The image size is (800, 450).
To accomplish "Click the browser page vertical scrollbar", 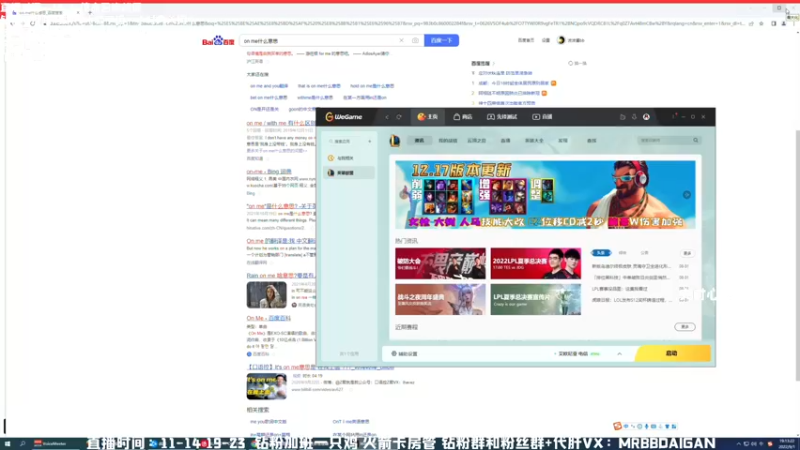I will [x=797, y=255].
